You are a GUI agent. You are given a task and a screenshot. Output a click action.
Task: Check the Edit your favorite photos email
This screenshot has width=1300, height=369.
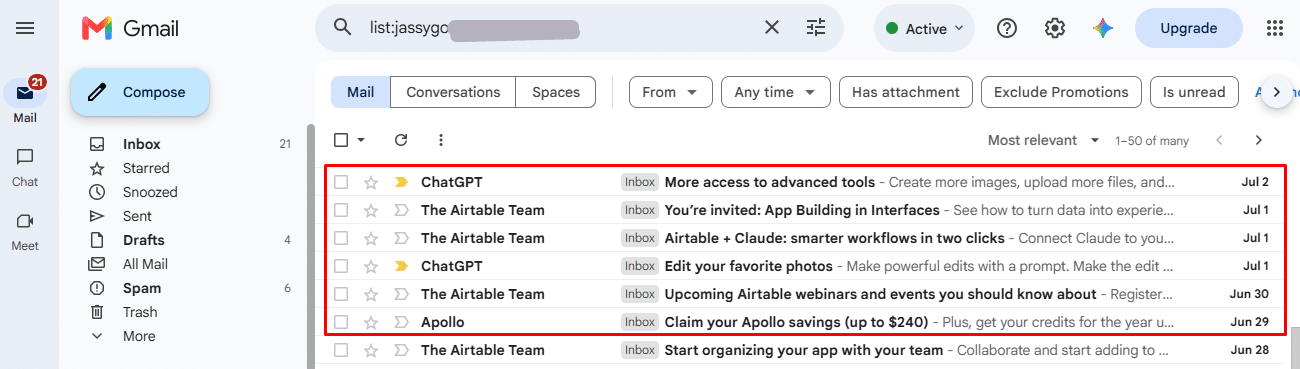coord(341,266)
